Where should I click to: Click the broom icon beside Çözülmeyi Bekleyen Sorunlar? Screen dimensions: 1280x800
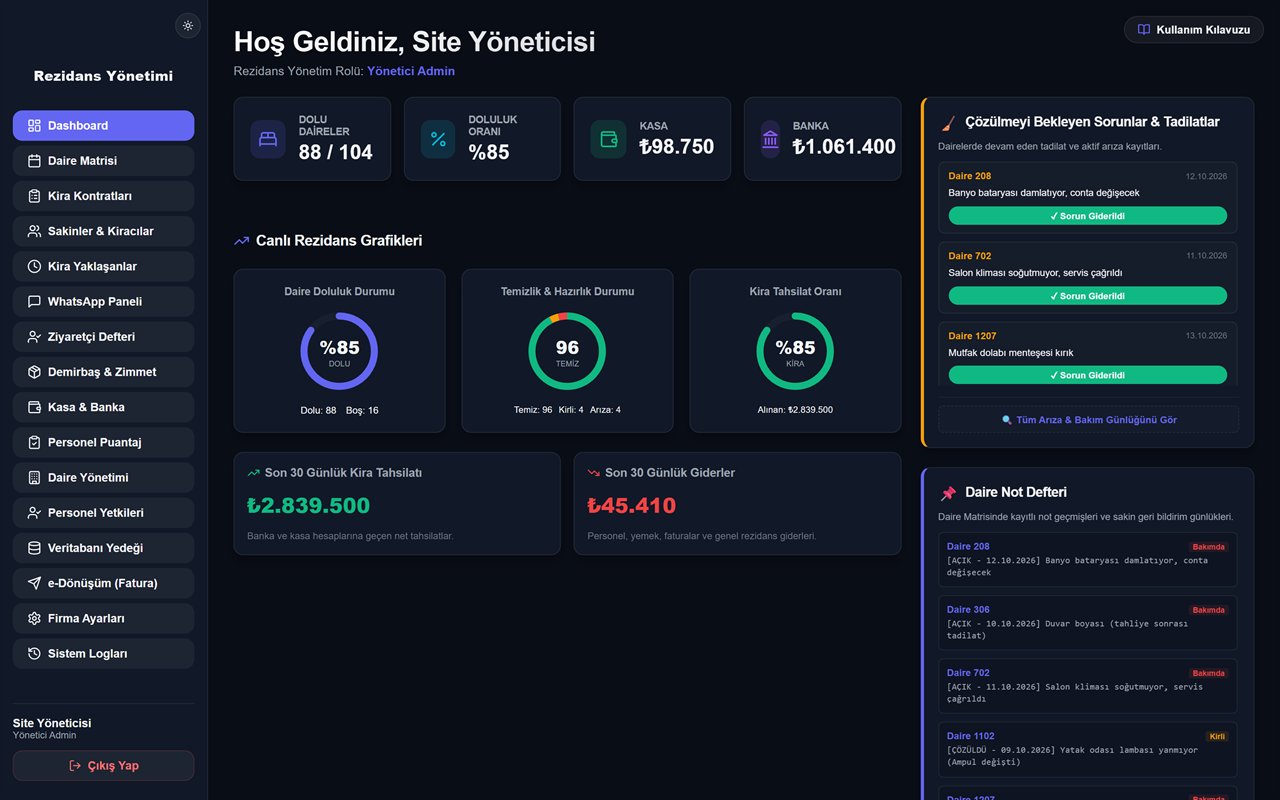pos(948,123)
